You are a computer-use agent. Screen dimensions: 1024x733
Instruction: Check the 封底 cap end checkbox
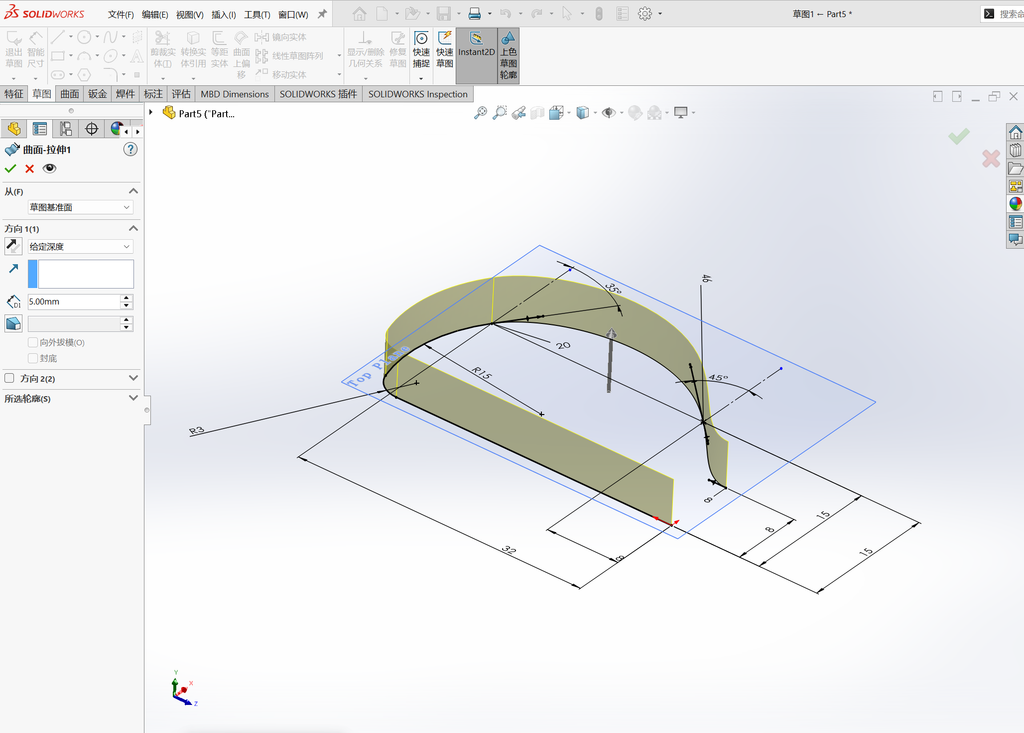point(33,358)
